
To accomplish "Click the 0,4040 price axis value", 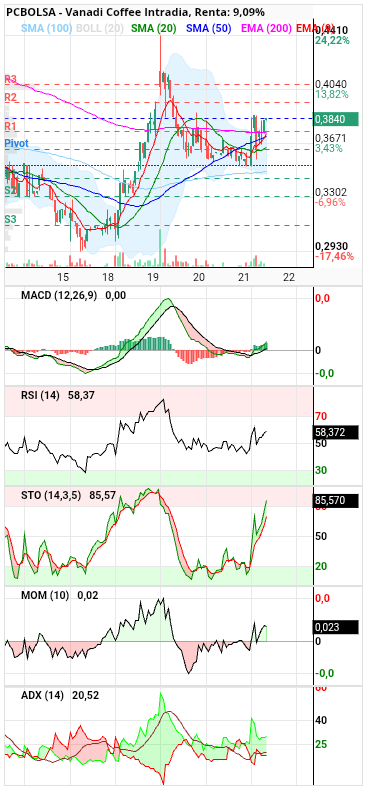I will click(x=330, y=84).
